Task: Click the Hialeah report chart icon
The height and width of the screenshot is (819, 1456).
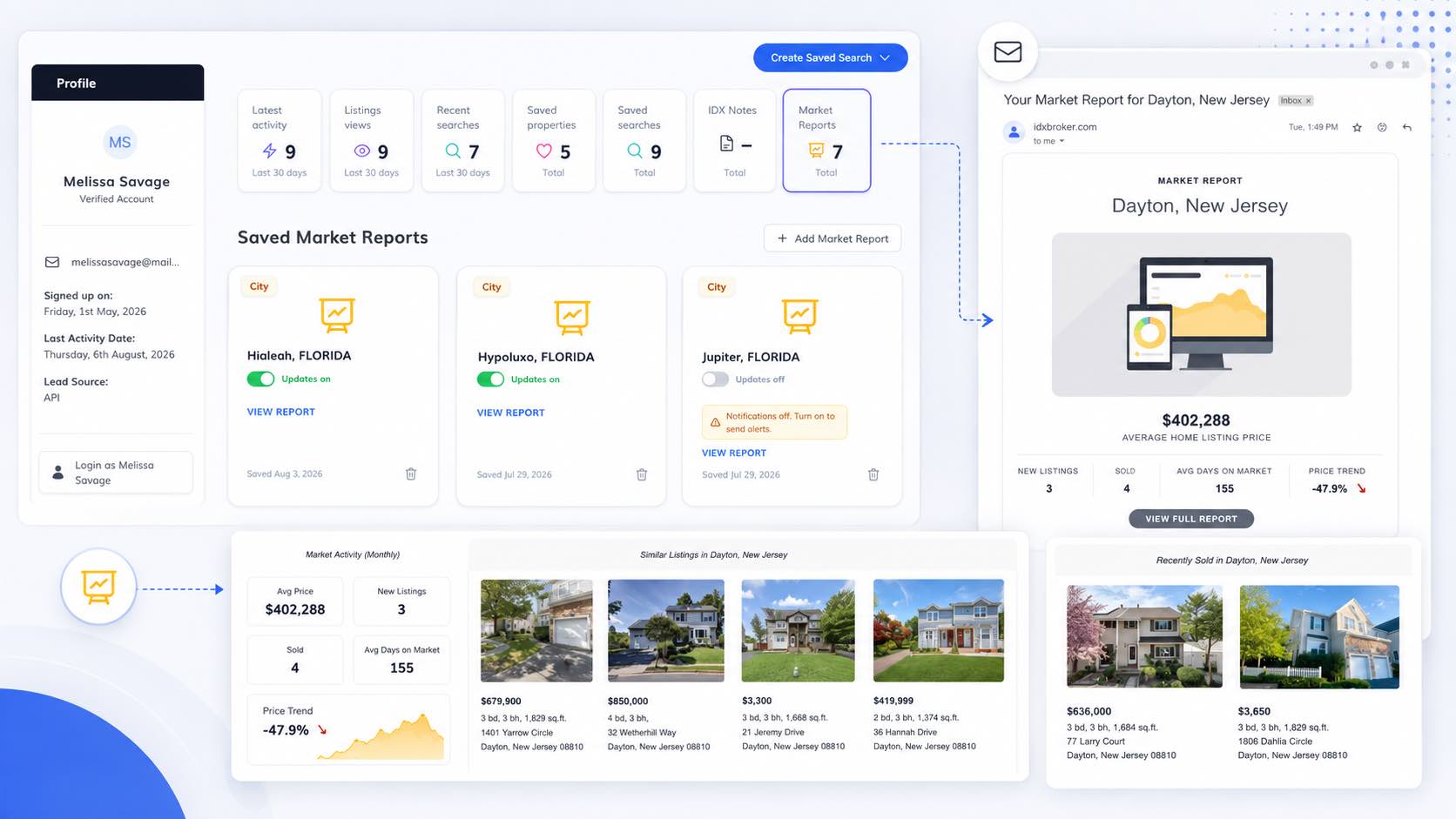Action: coord(337,315)
